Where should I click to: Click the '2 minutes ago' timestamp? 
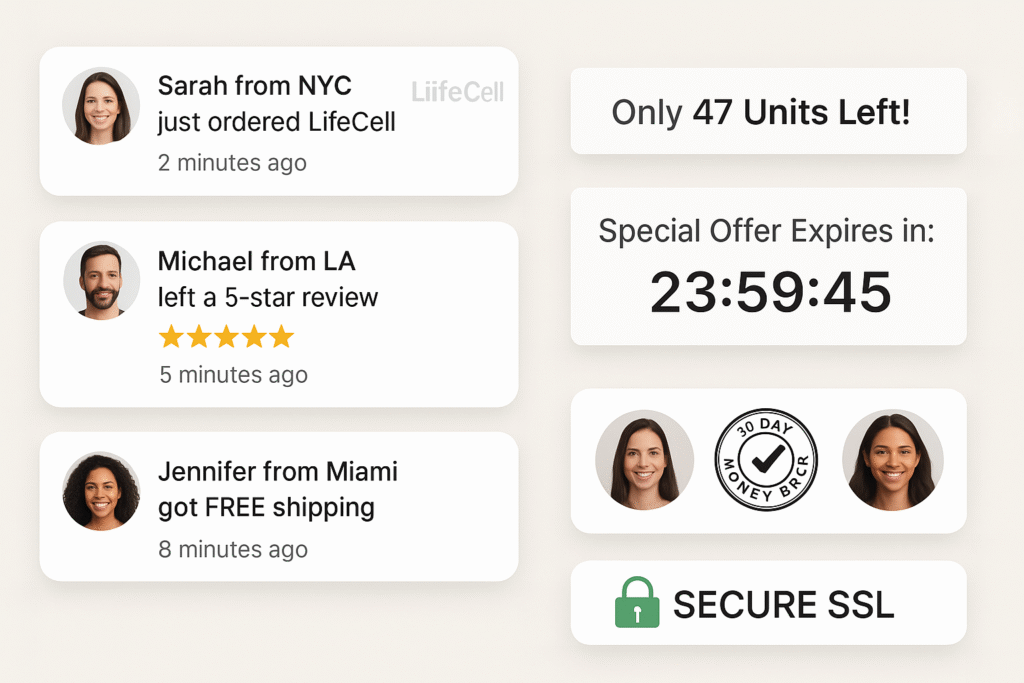(x=232, y=163)
